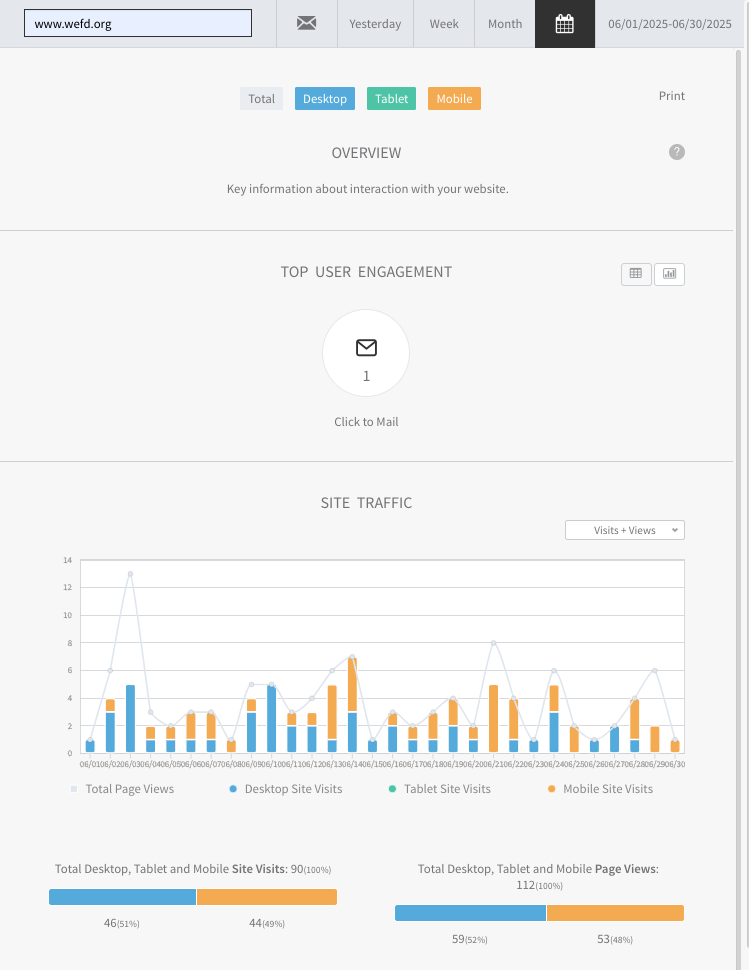Click the envelope mail icon in top bar

click(307, 24)
